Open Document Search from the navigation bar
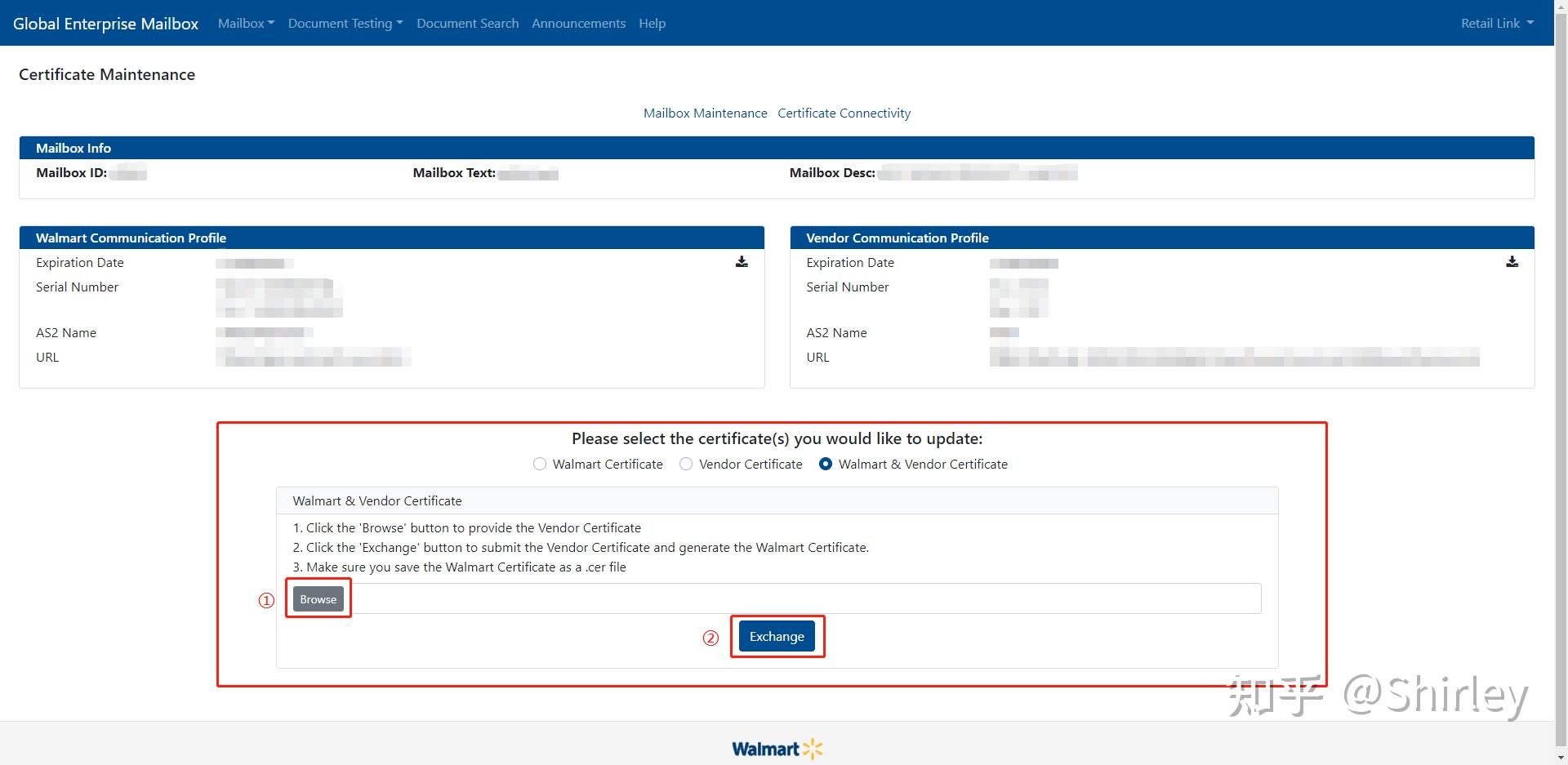 click(467, 23)
